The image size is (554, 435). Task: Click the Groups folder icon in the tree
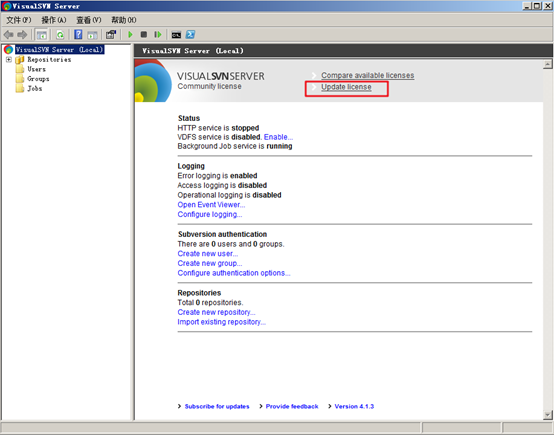[20, 78]
